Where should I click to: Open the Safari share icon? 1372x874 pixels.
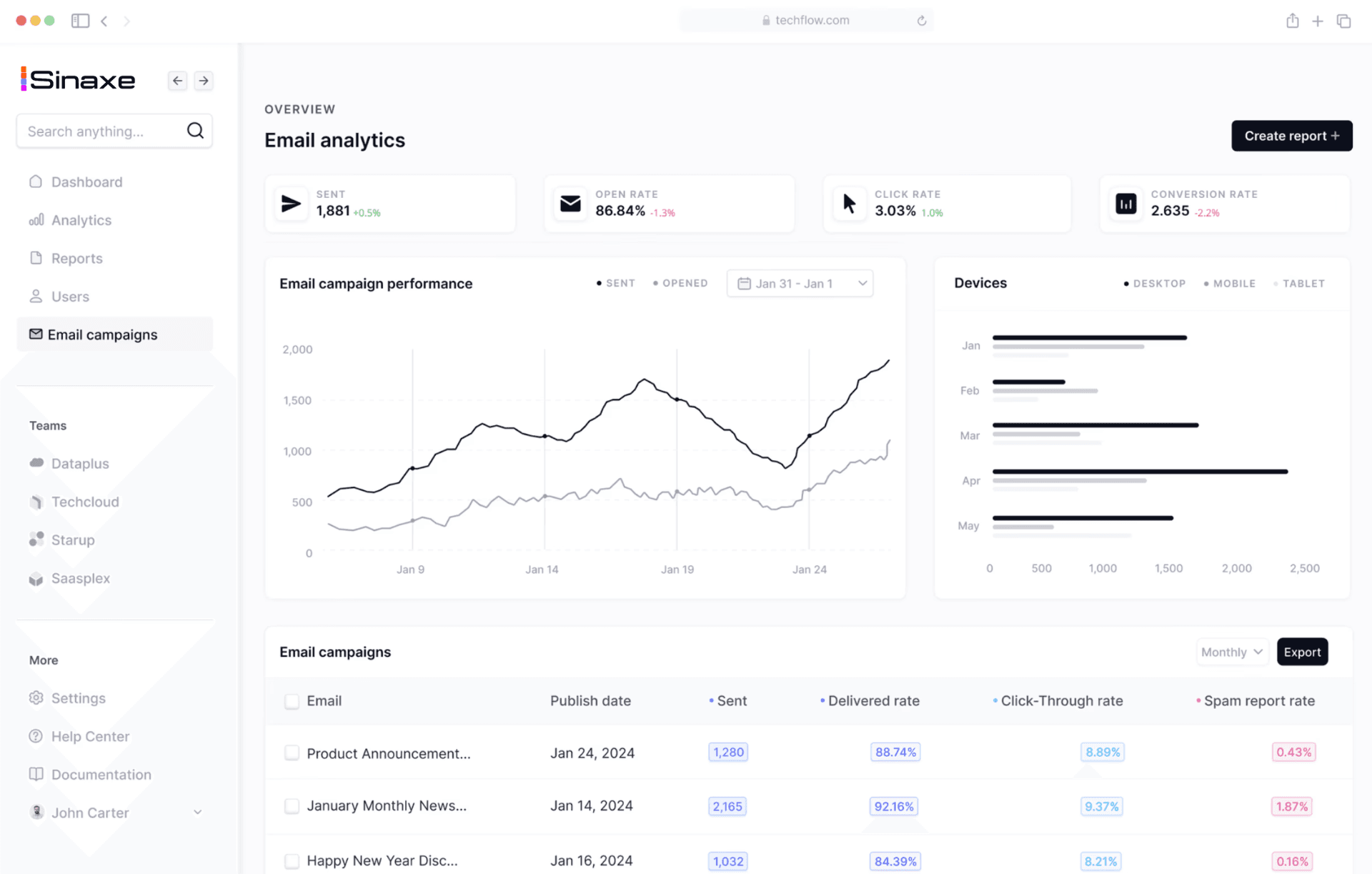coord(1292,21)
